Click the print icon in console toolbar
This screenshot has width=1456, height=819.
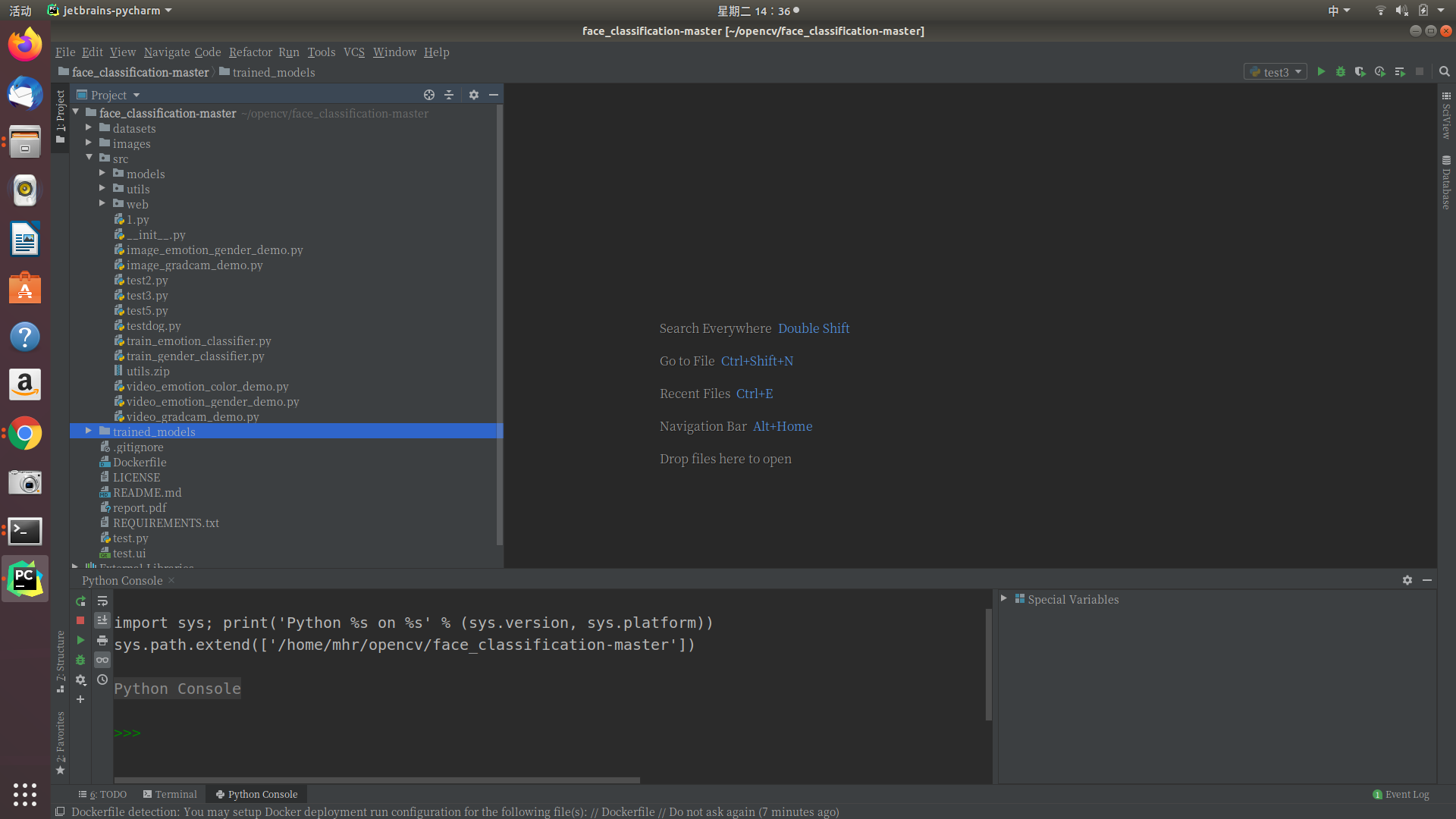click(102, 641)
